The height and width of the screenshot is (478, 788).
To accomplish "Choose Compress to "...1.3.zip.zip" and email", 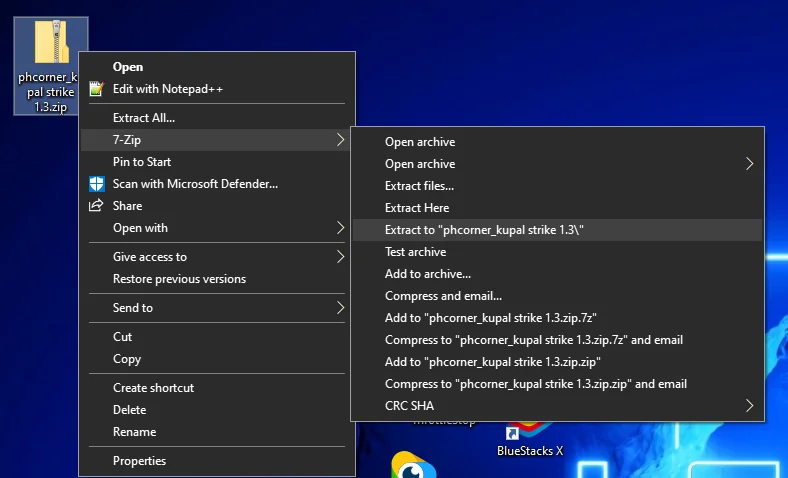I will [557, 384].
